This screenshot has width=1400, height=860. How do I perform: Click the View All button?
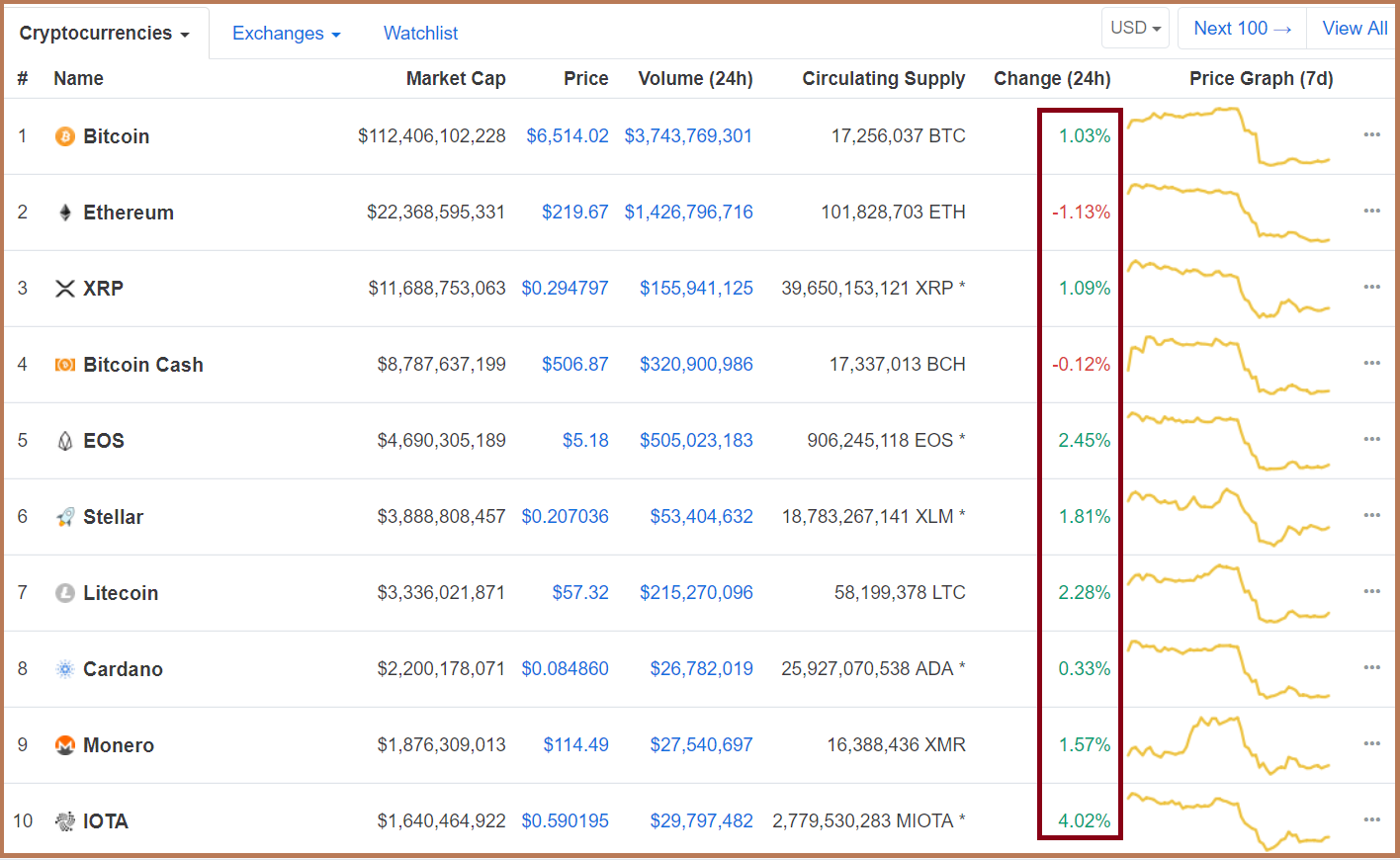[x=1355, y=29]
